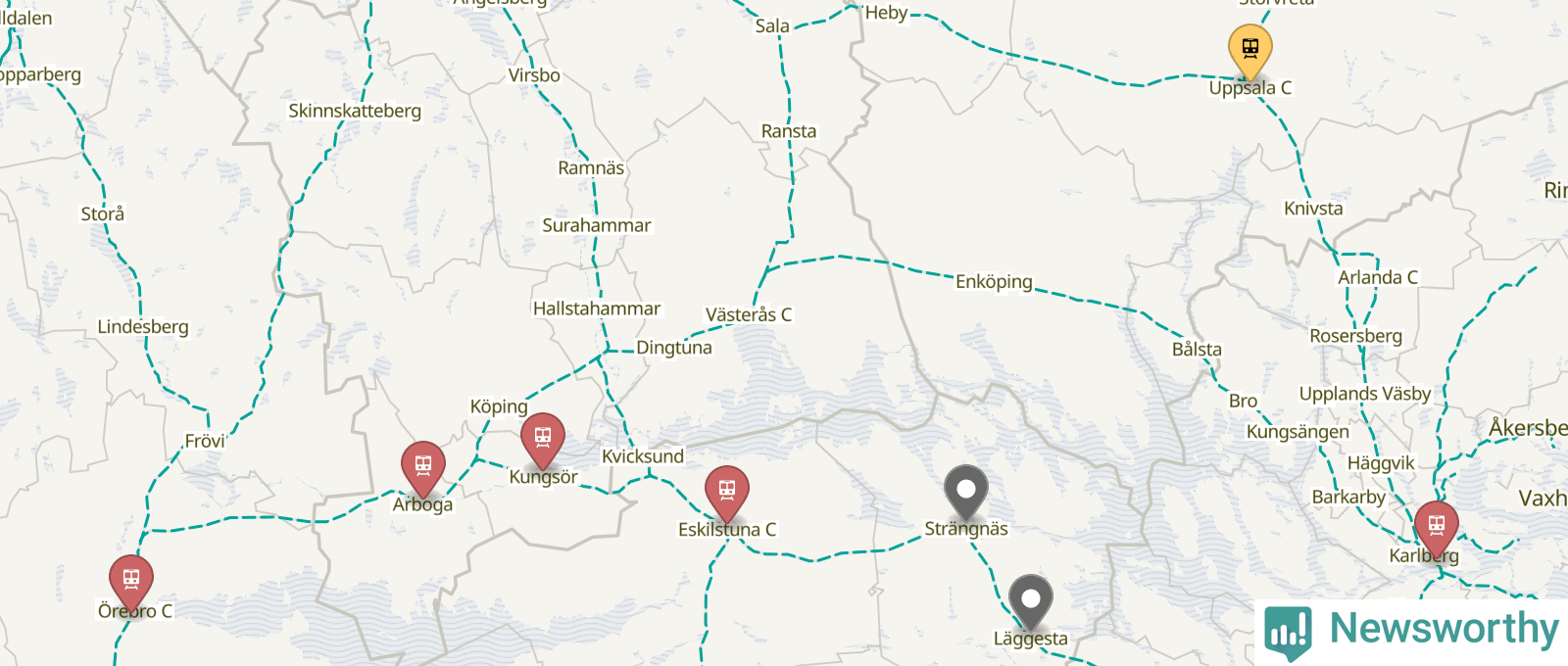Select the gray pin marker at Läggesta
The height and width of the screenshot is (666, 1568).
pos(1031,601)
